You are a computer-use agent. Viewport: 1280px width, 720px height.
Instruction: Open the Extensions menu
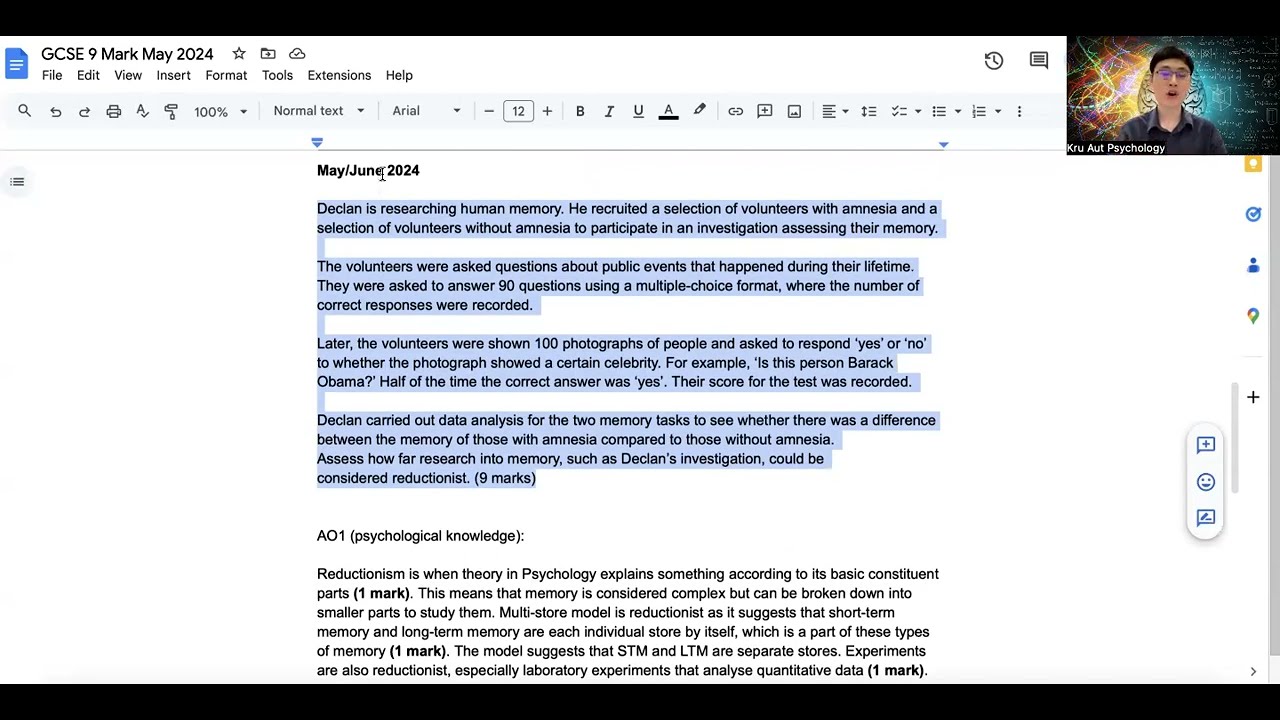pos(339,76)
